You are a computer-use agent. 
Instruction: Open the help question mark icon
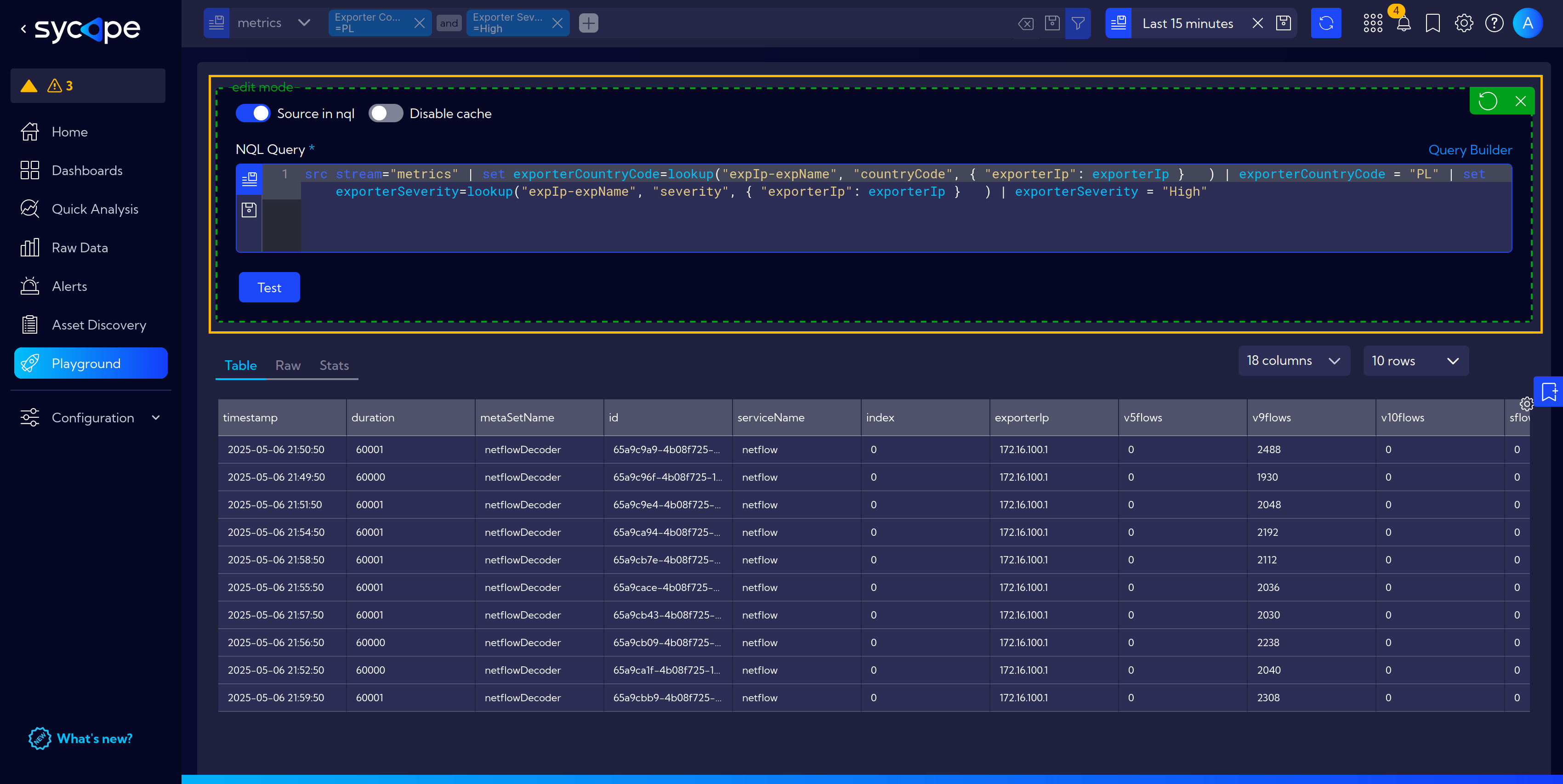(x=1494, y=23)
